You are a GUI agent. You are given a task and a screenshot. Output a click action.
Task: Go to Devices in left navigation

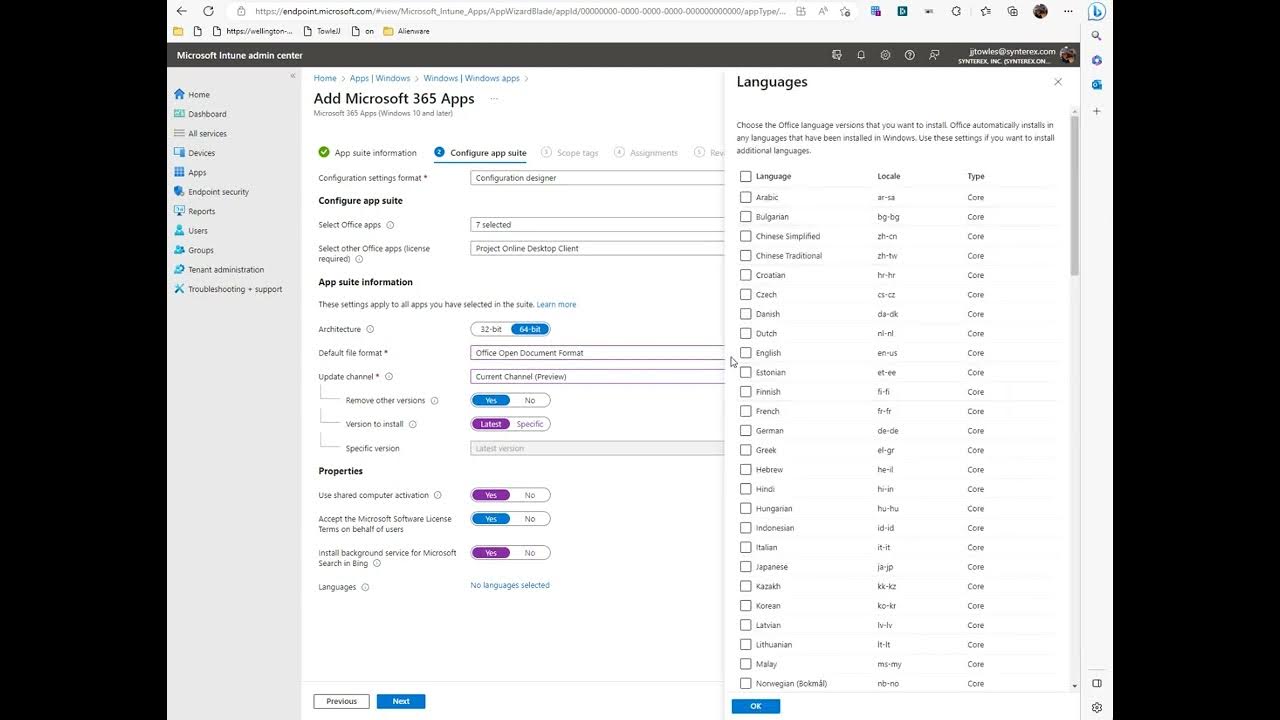tap(201, 153)
